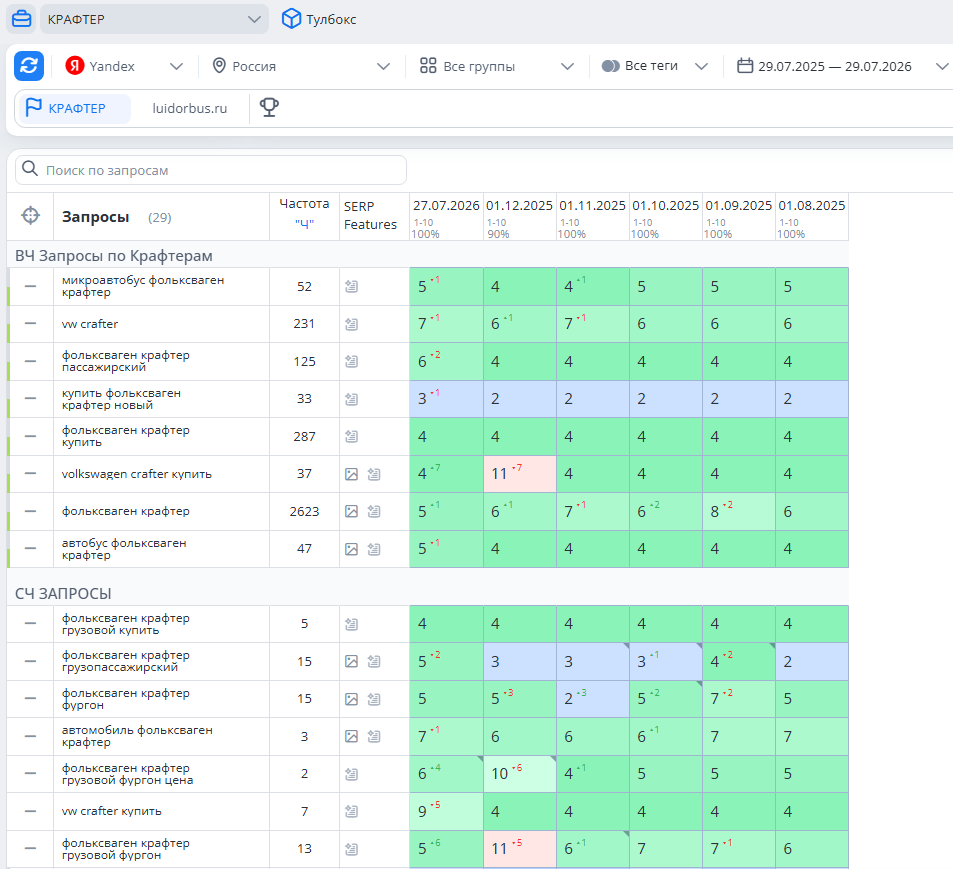Toggle minus selector for 'vw crafter купить' row
953x869 pixels.
point(30,811)
